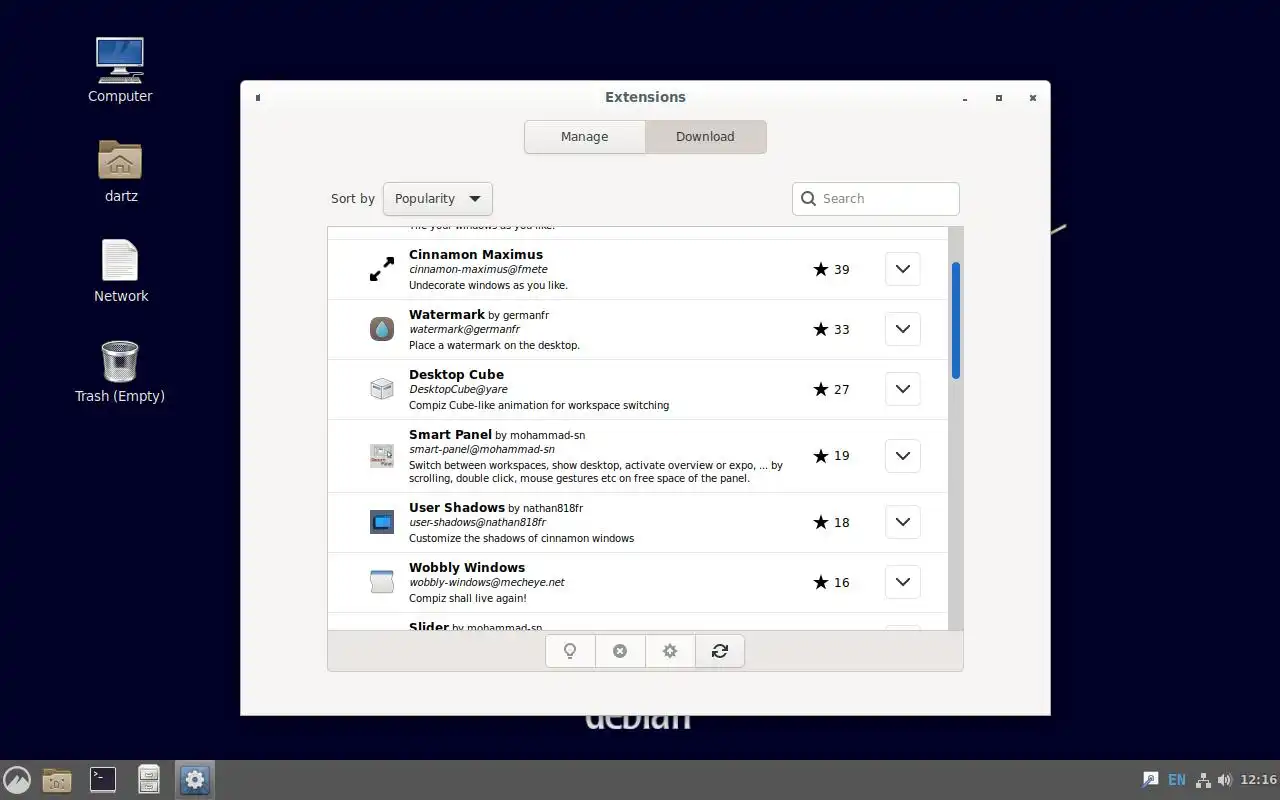This screenshot has width=1280, height=800.
Task: Click the search magnifier tray icon
Action: point(1150,780)
